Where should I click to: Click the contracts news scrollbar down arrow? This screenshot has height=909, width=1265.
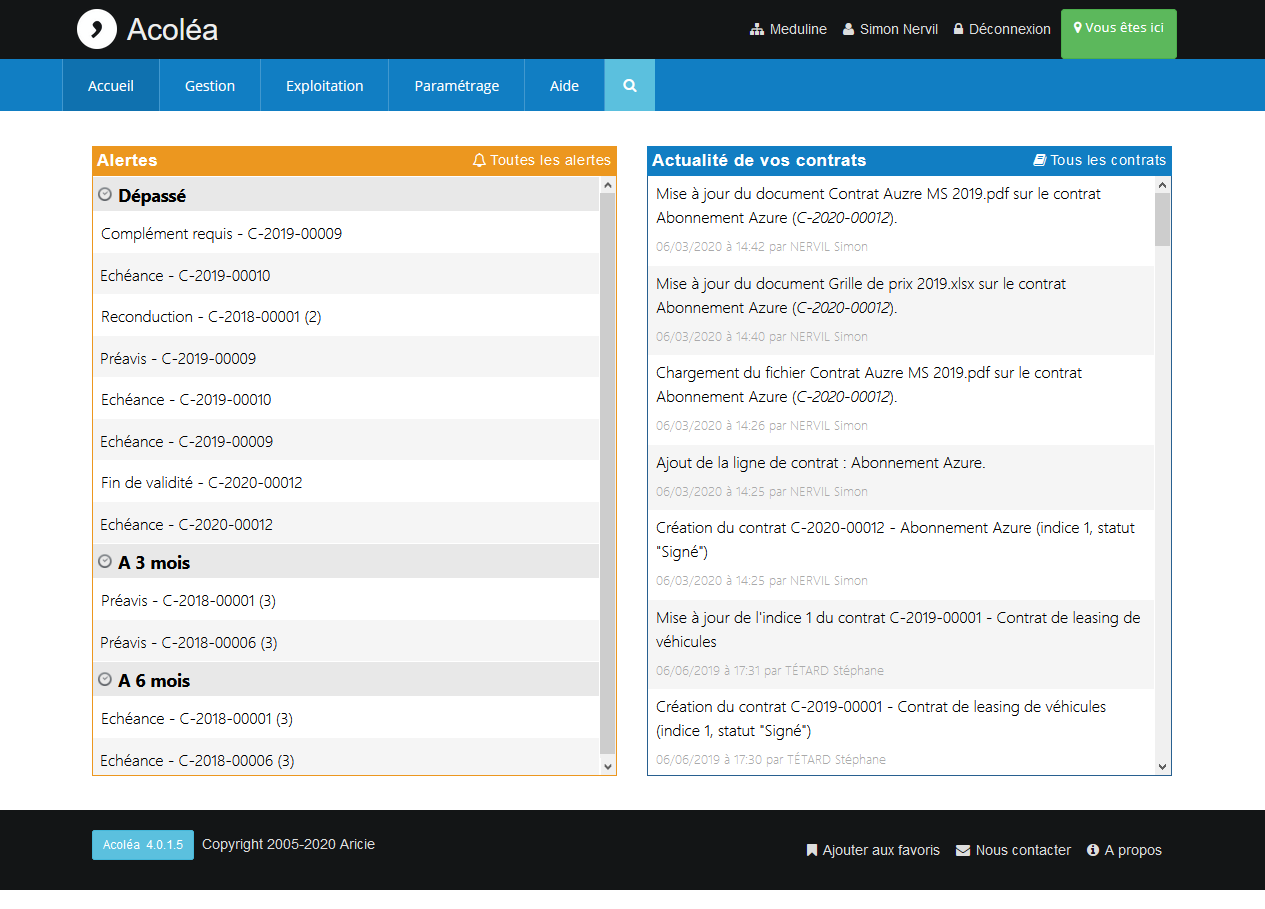click(x=1162, y=766)
